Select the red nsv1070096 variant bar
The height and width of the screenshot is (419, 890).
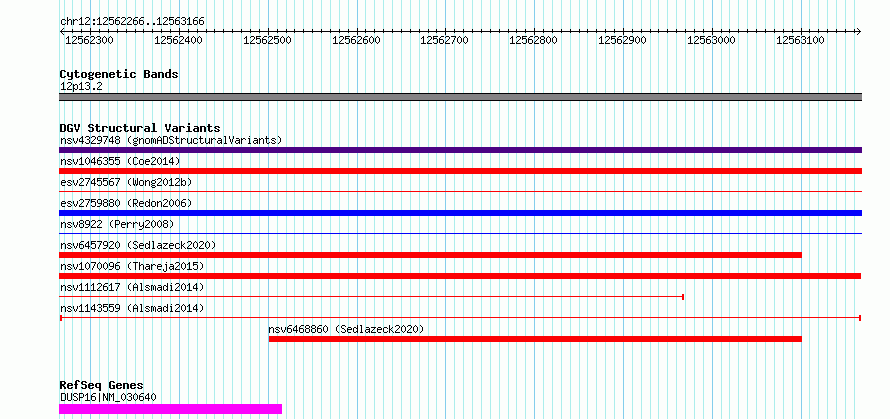pyautogui.click(x=460, y=276)
